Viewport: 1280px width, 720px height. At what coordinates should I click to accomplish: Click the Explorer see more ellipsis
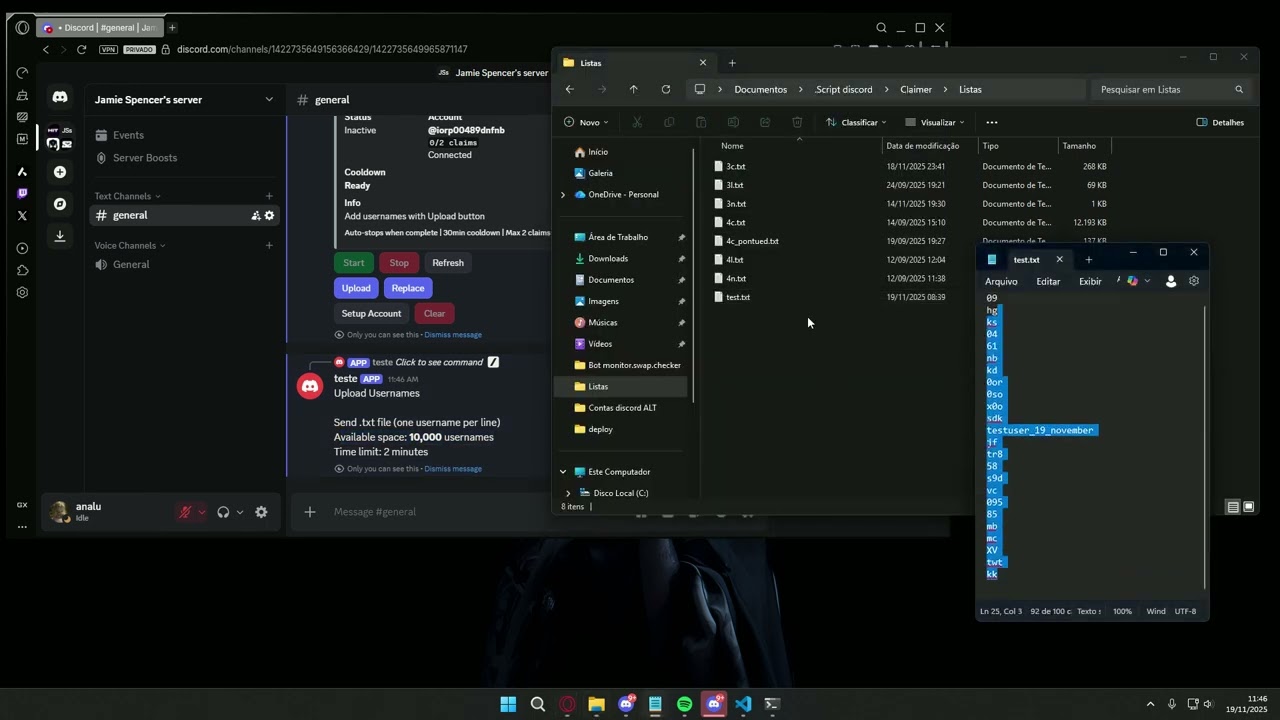(992, 122)
